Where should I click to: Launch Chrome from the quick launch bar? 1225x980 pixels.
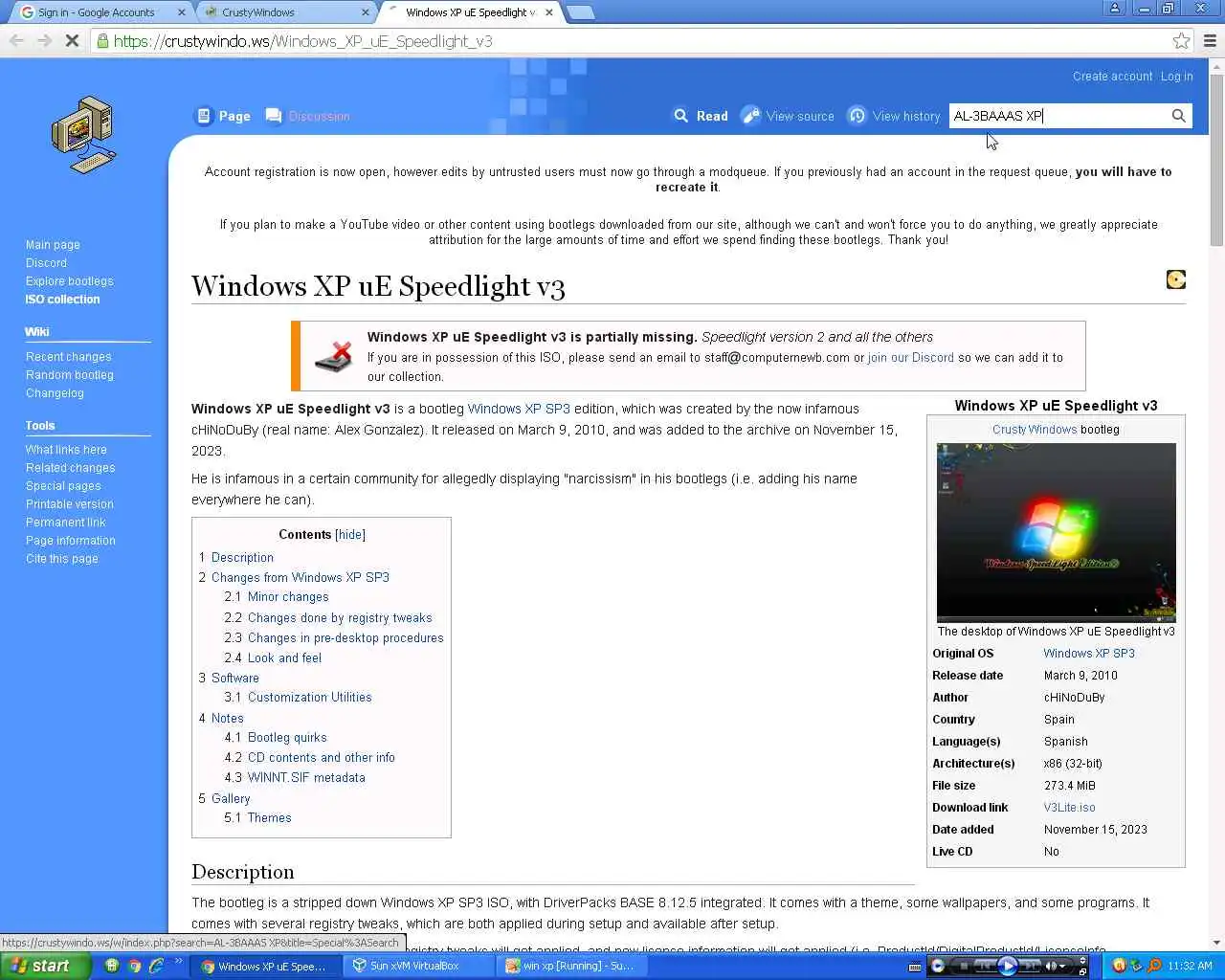[x=135, y=966]
